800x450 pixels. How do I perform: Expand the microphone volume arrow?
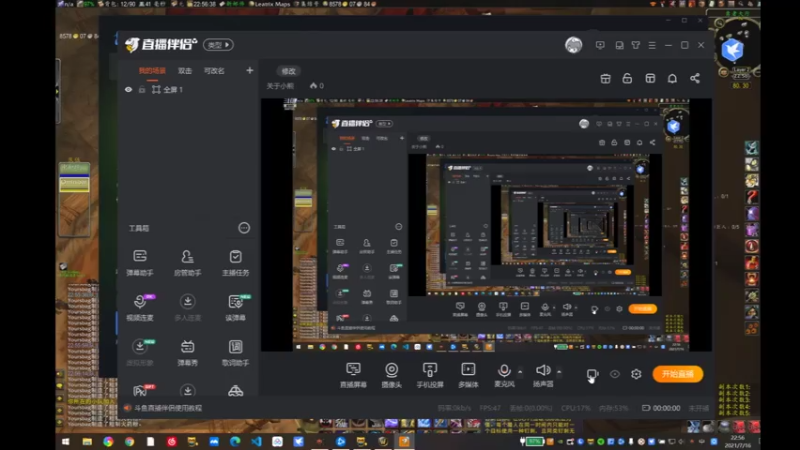coord(520,371)
